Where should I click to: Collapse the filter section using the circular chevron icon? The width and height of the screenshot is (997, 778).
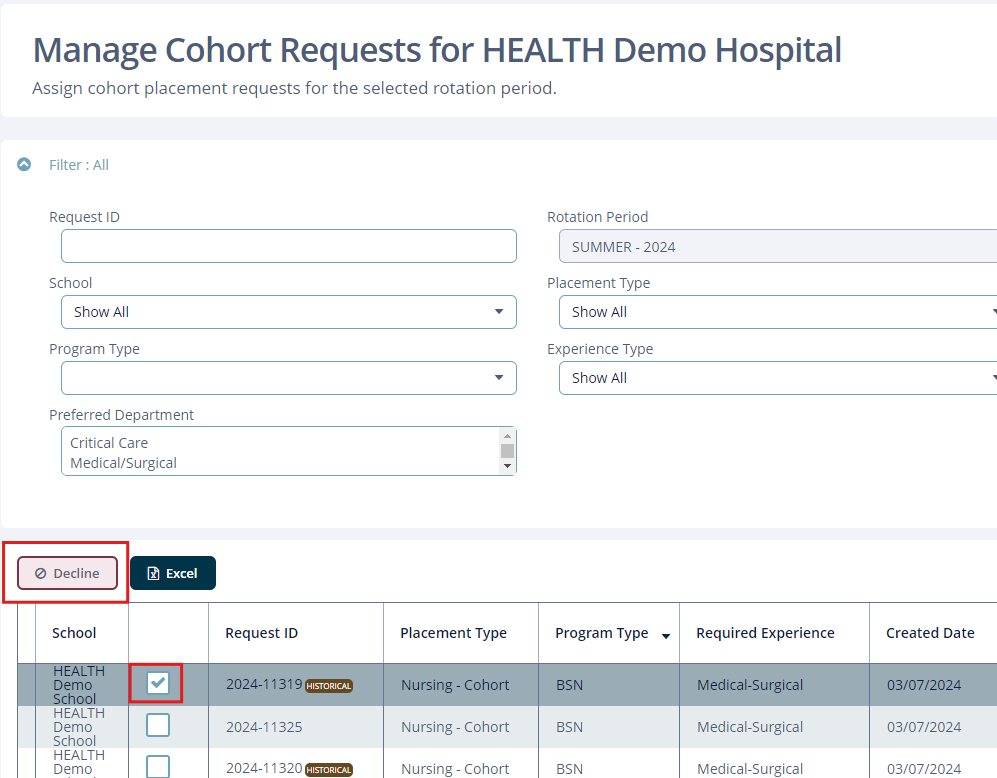click(x=24, y=164)
